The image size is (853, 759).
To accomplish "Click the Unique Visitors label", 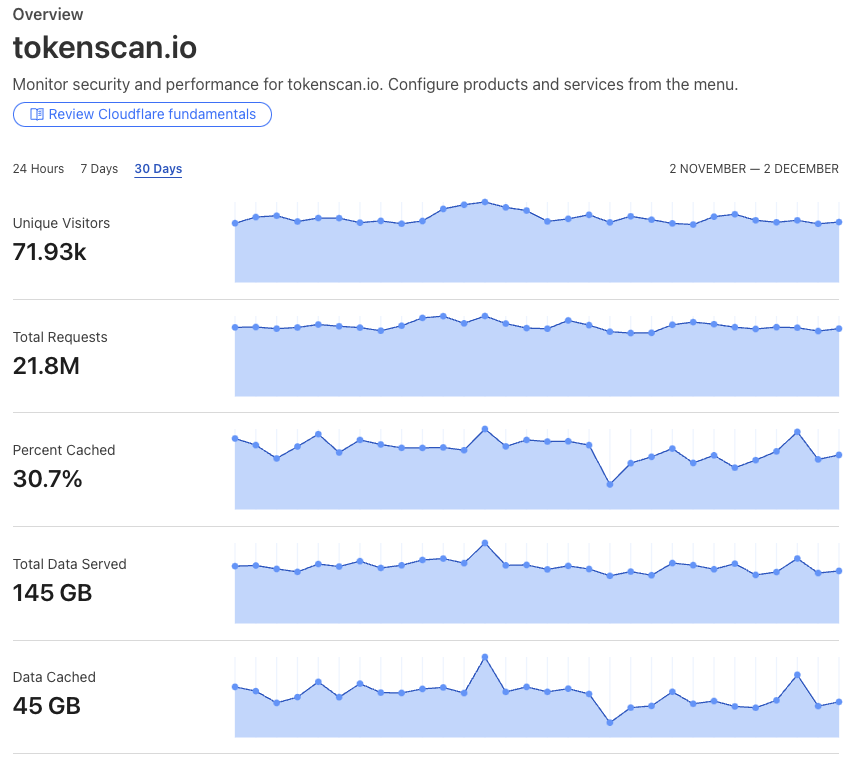I will coord(61,223).
